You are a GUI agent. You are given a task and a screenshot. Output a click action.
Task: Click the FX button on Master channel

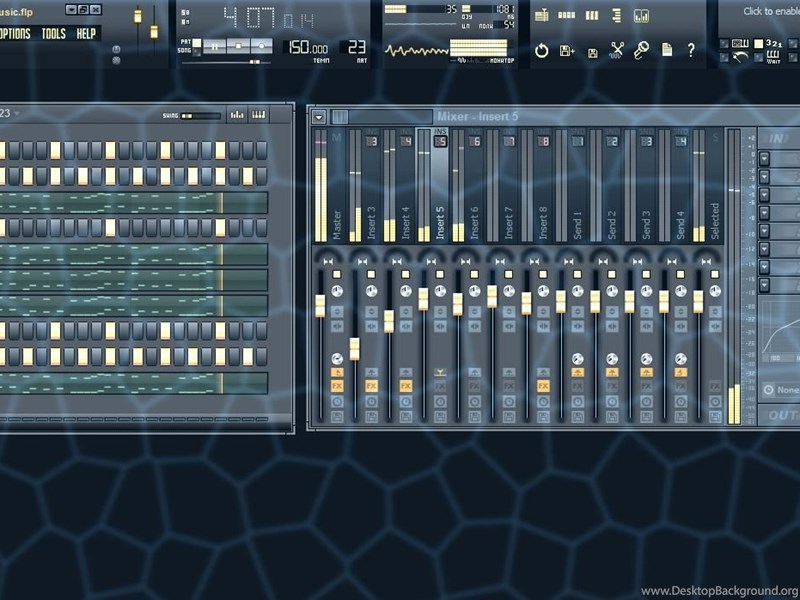[337, 386]
